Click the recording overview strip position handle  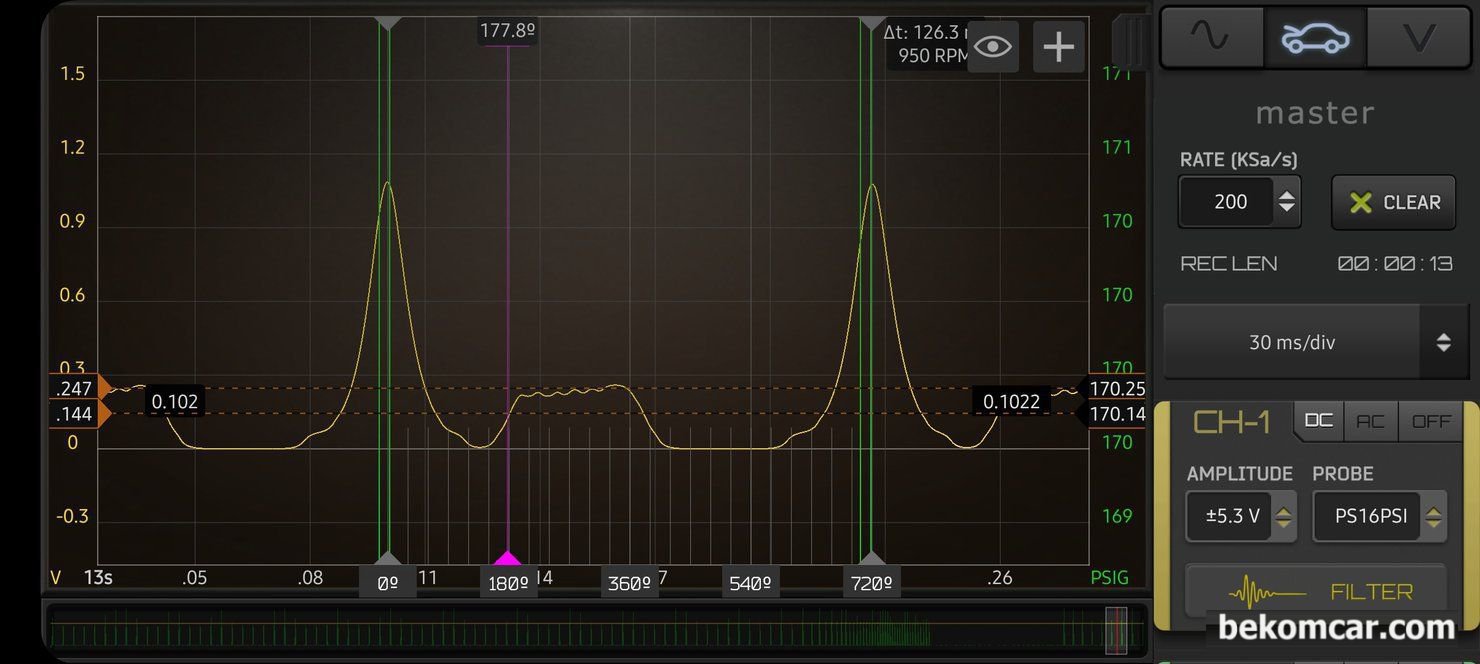coord(1116,629)
